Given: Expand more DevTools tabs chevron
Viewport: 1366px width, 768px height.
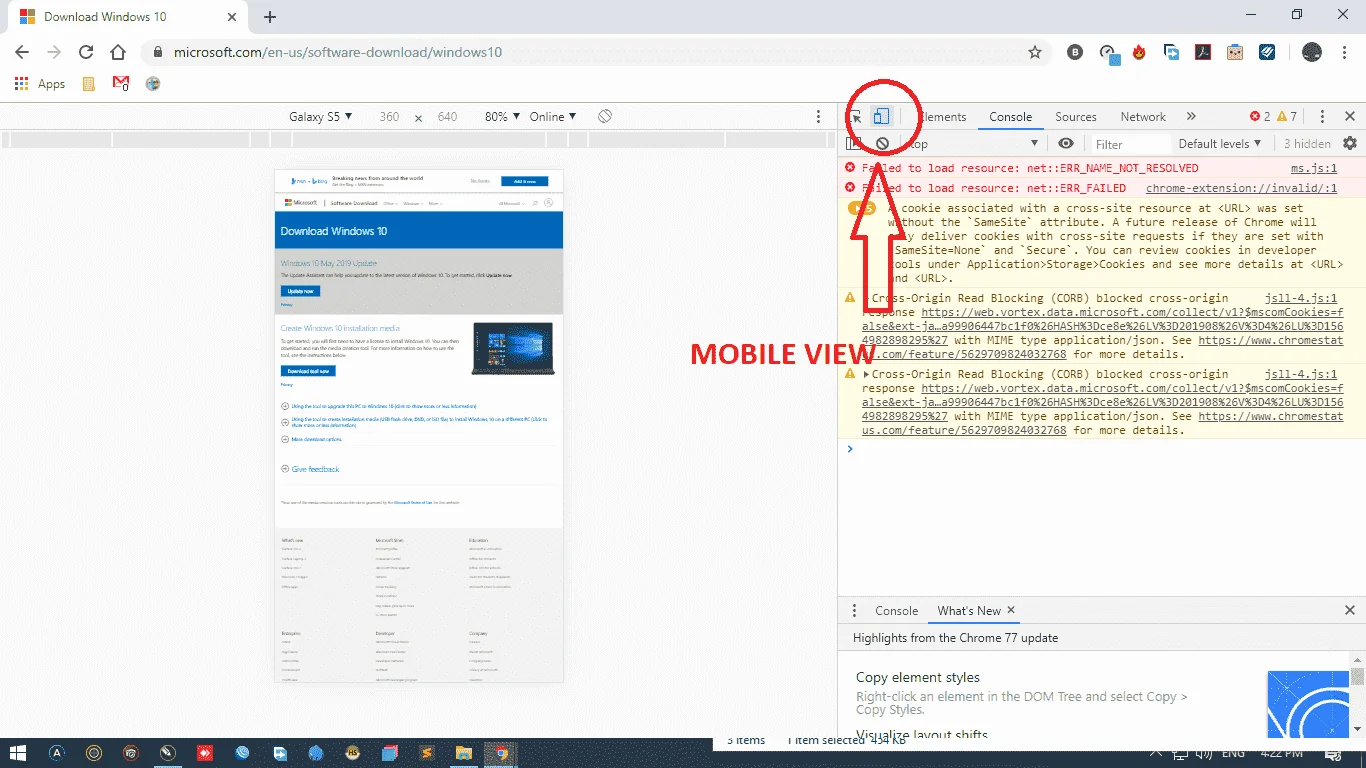Looking at the screenshot, I should click(1191, 117).
